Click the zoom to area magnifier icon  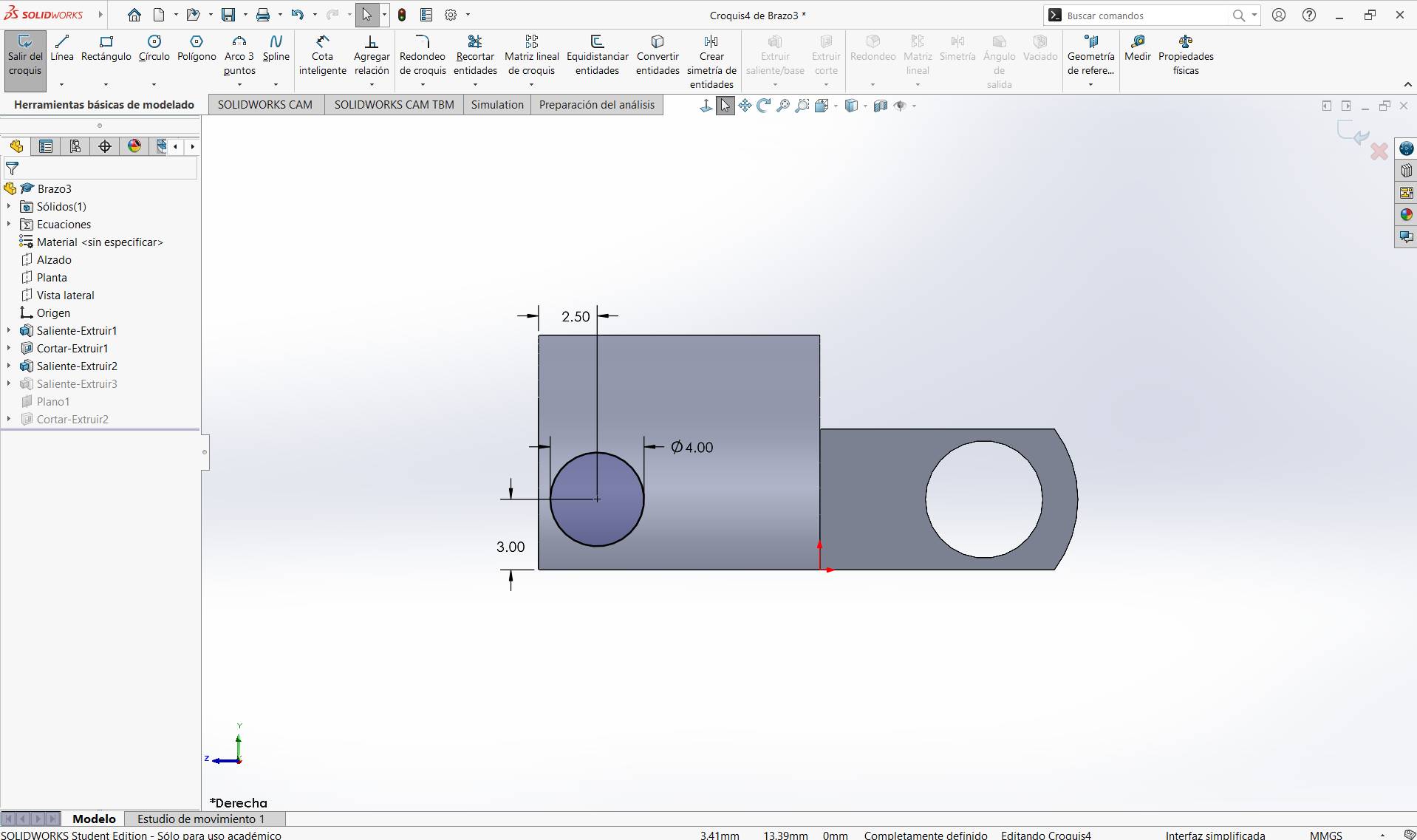tap(802, 106)
